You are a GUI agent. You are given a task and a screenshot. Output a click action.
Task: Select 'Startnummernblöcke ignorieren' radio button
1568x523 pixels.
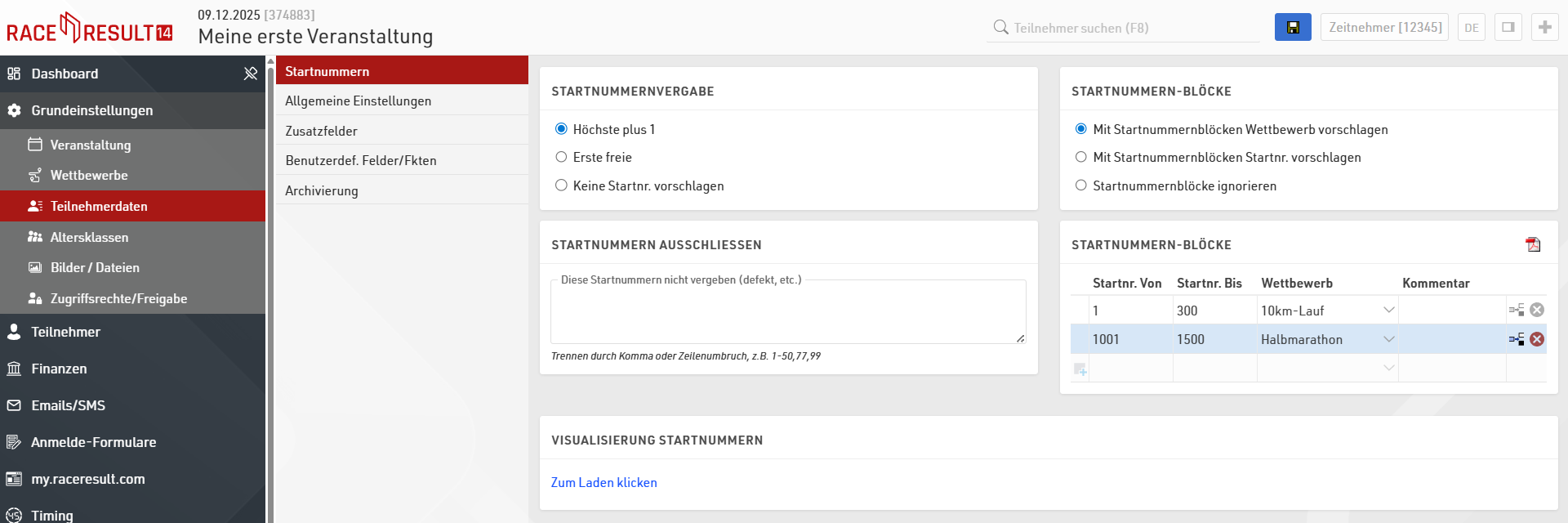(x=1080, y=186)
